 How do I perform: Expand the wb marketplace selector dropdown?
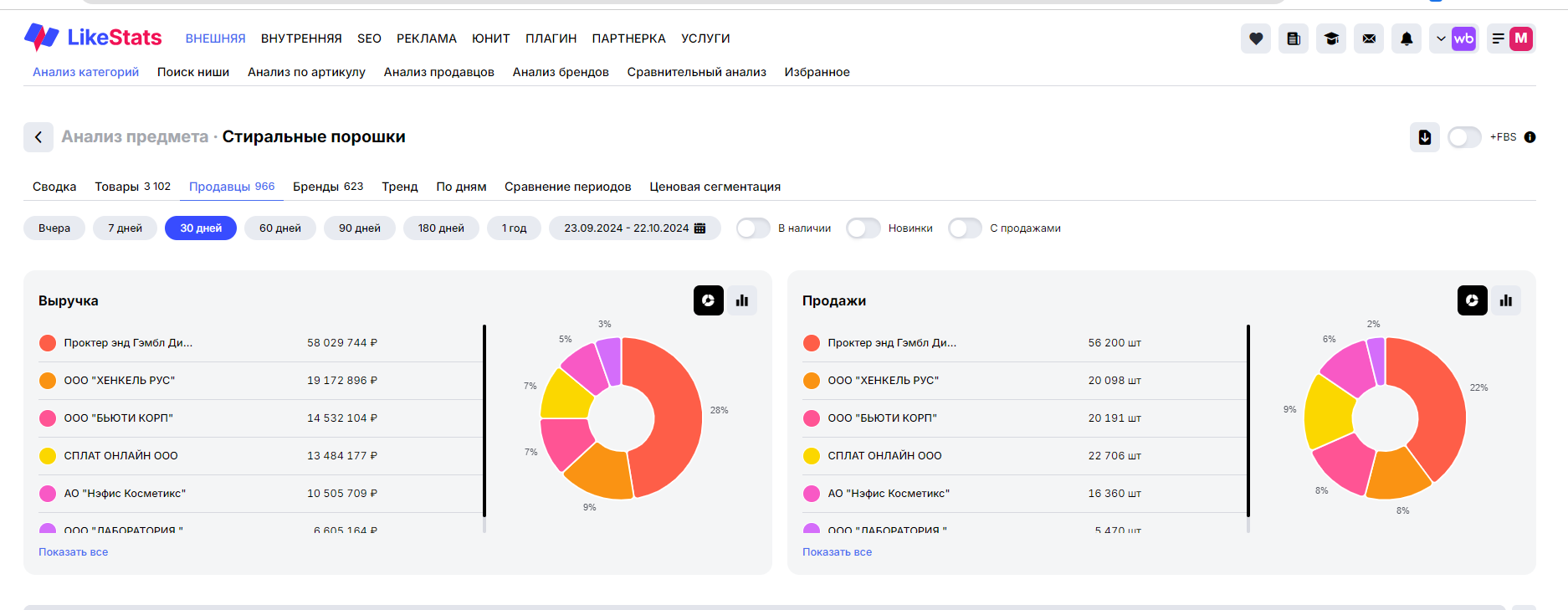(x=1453, y=38)
